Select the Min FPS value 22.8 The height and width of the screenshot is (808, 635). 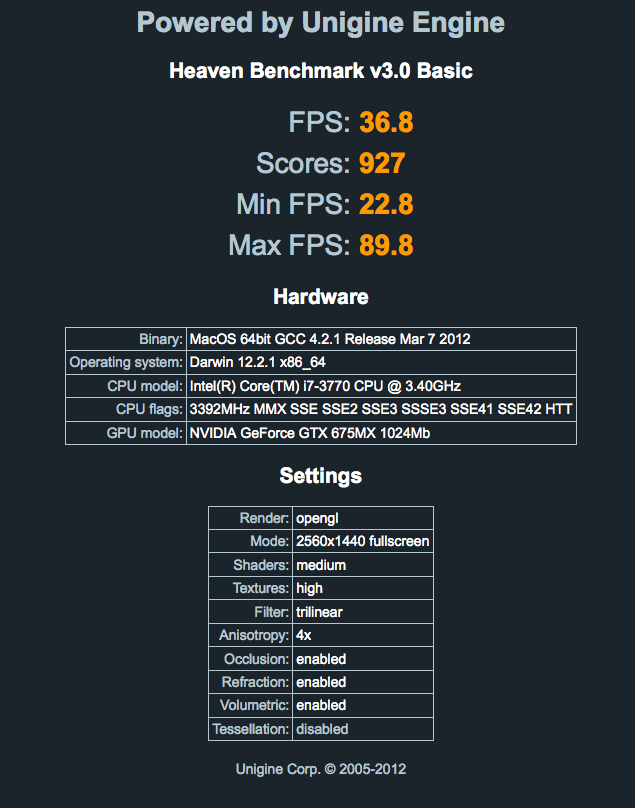click(386, 204)
